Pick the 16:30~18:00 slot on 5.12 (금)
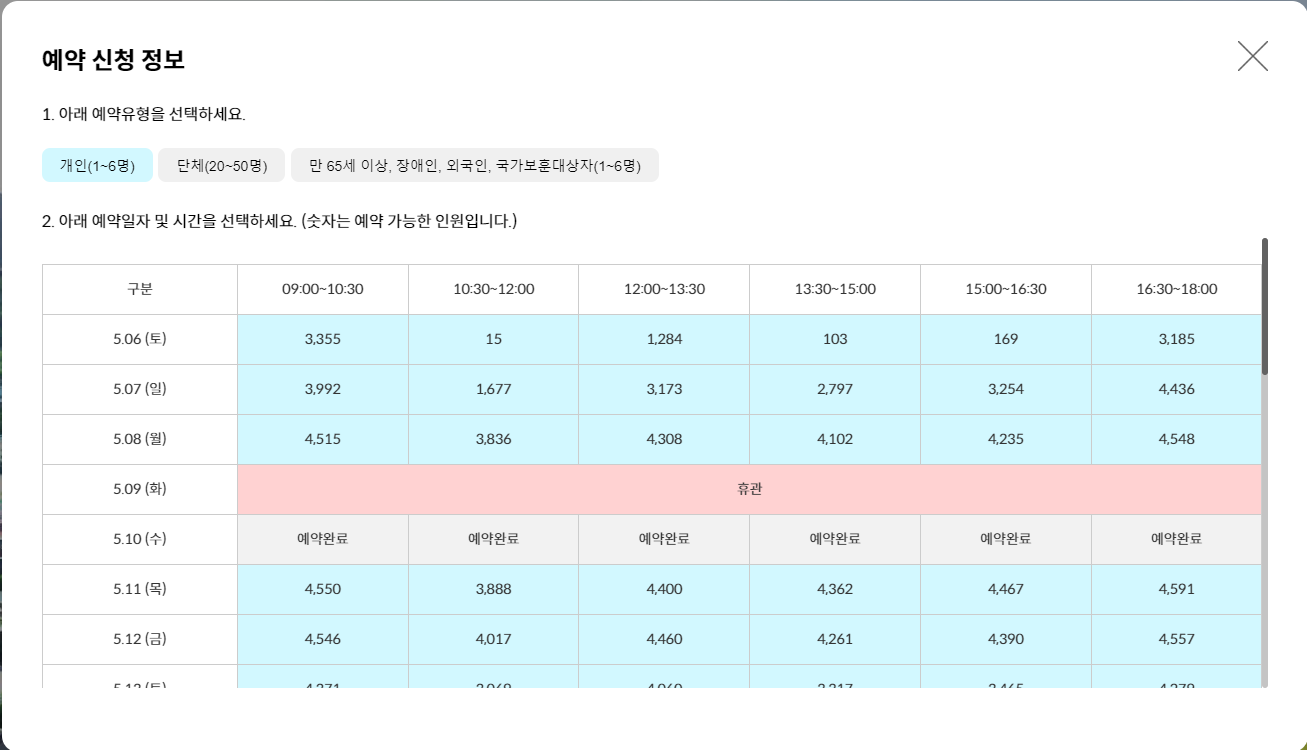The image size is (1307, 750). [1176, 638]
